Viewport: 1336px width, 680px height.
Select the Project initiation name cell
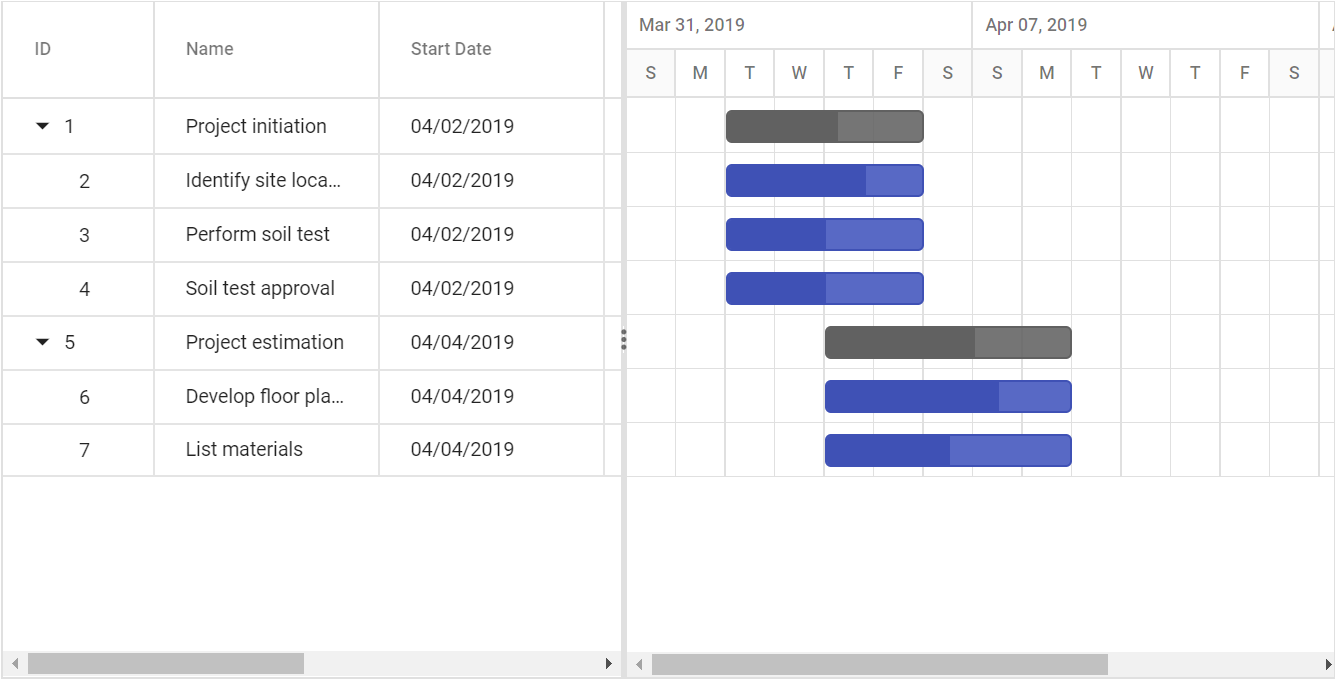(x=267, y=126)
